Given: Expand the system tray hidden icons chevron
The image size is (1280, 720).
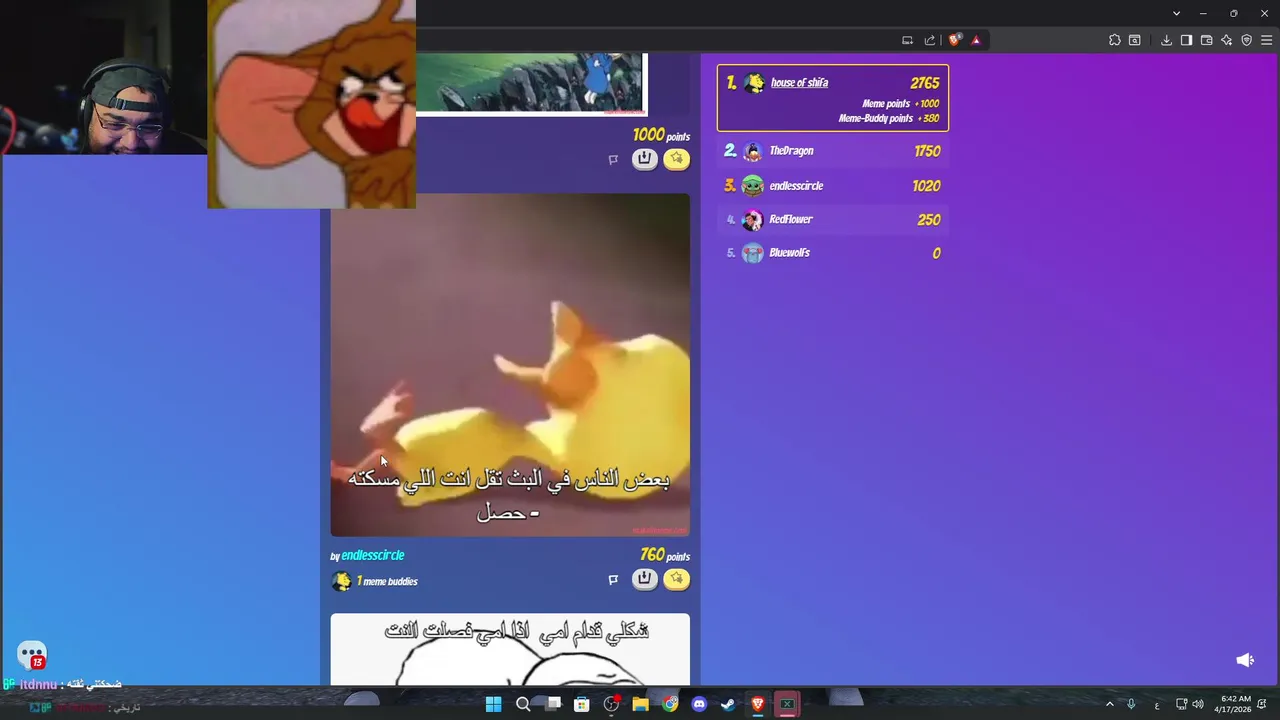Looking at the screenshot, I should [x=1109, y=704].
